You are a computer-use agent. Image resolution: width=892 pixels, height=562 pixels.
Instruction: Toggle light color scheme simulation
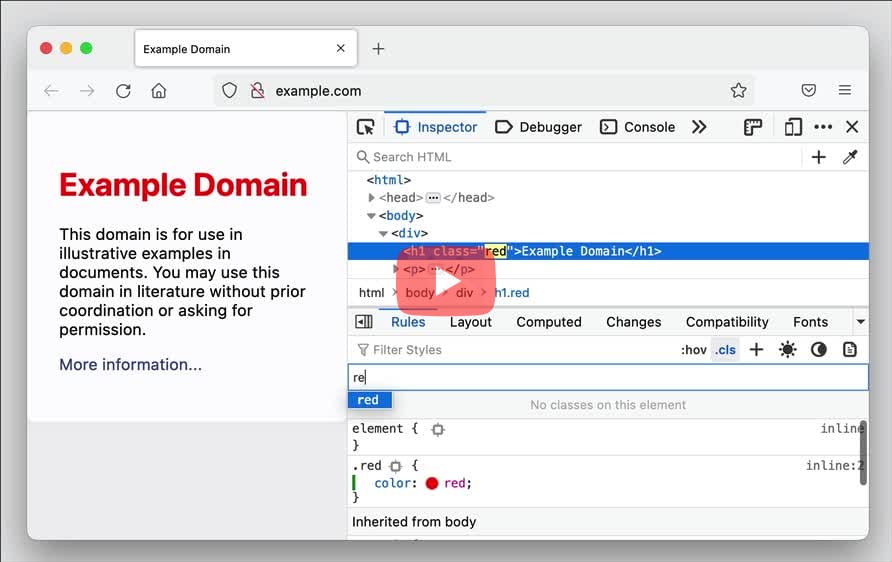pos(787,350)
